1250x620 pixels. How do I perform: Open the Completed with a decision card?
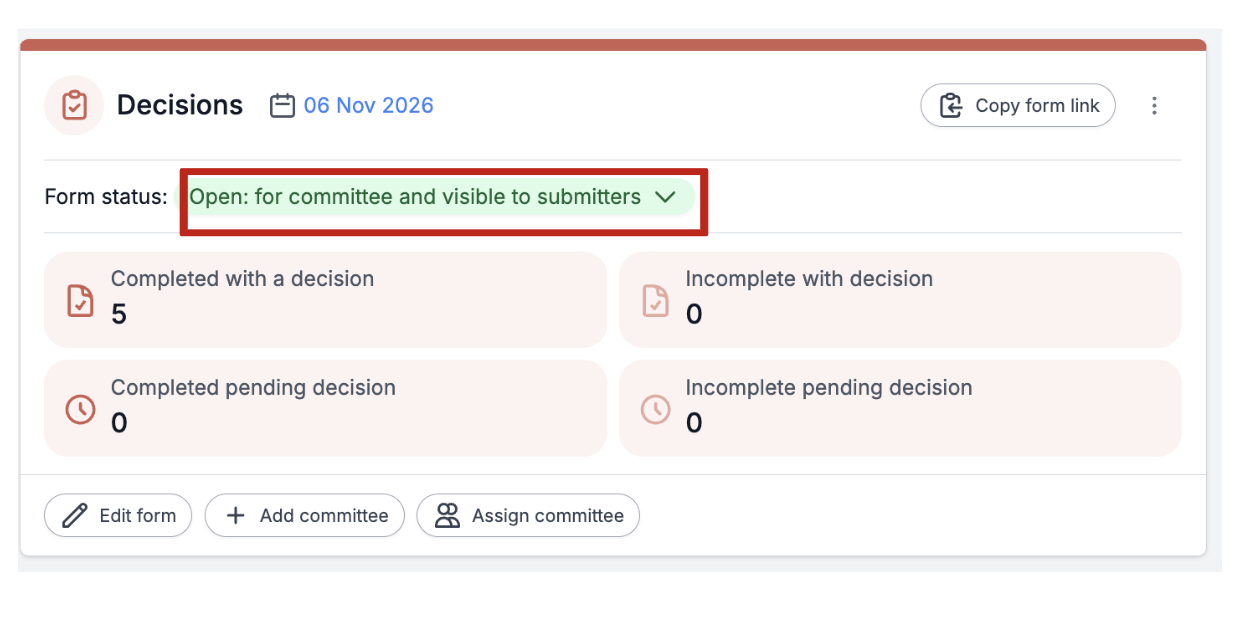(326, 300)
